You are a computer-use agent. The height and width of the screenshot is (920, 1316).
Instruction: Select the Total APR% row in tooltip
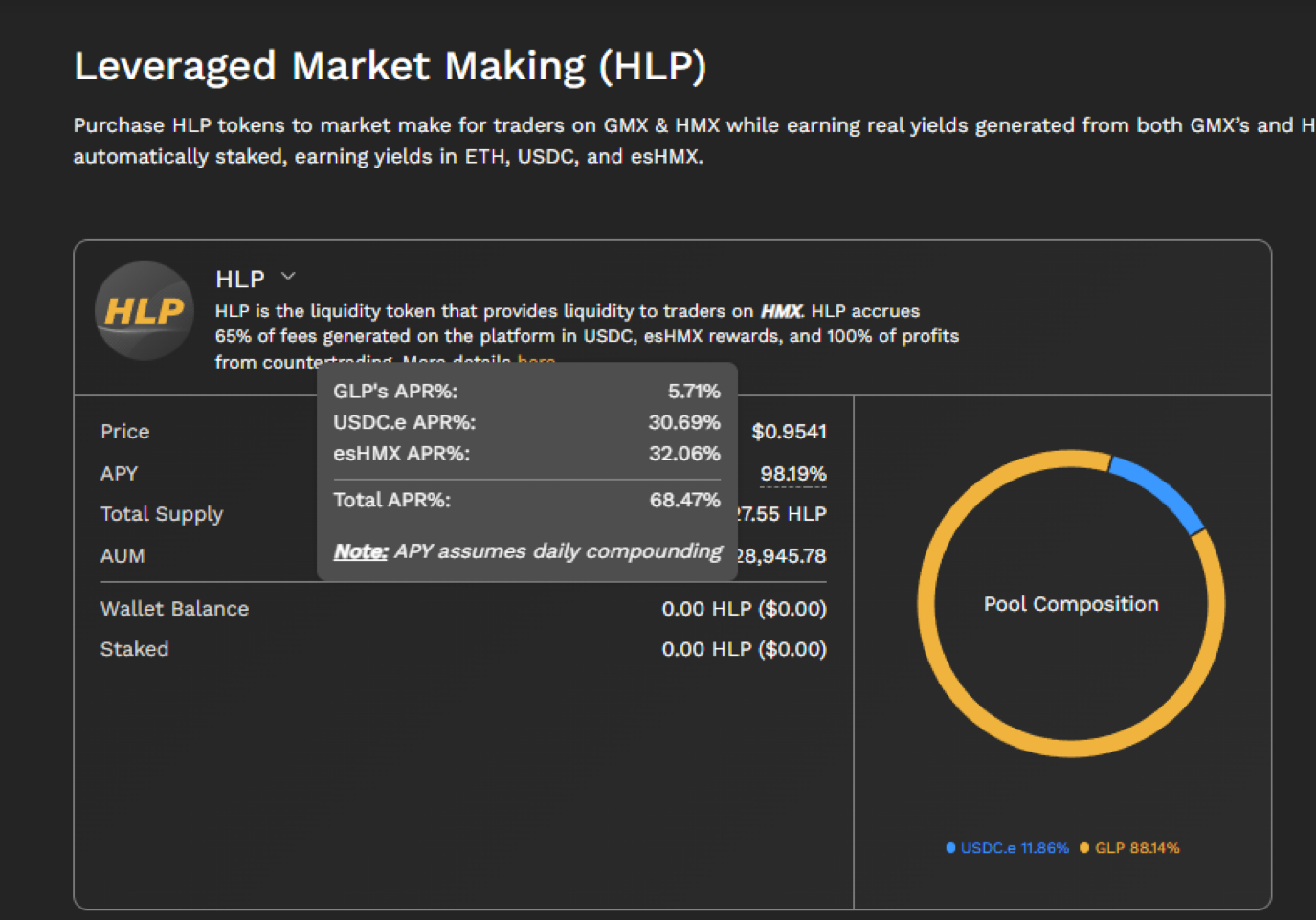click(526, 500)
